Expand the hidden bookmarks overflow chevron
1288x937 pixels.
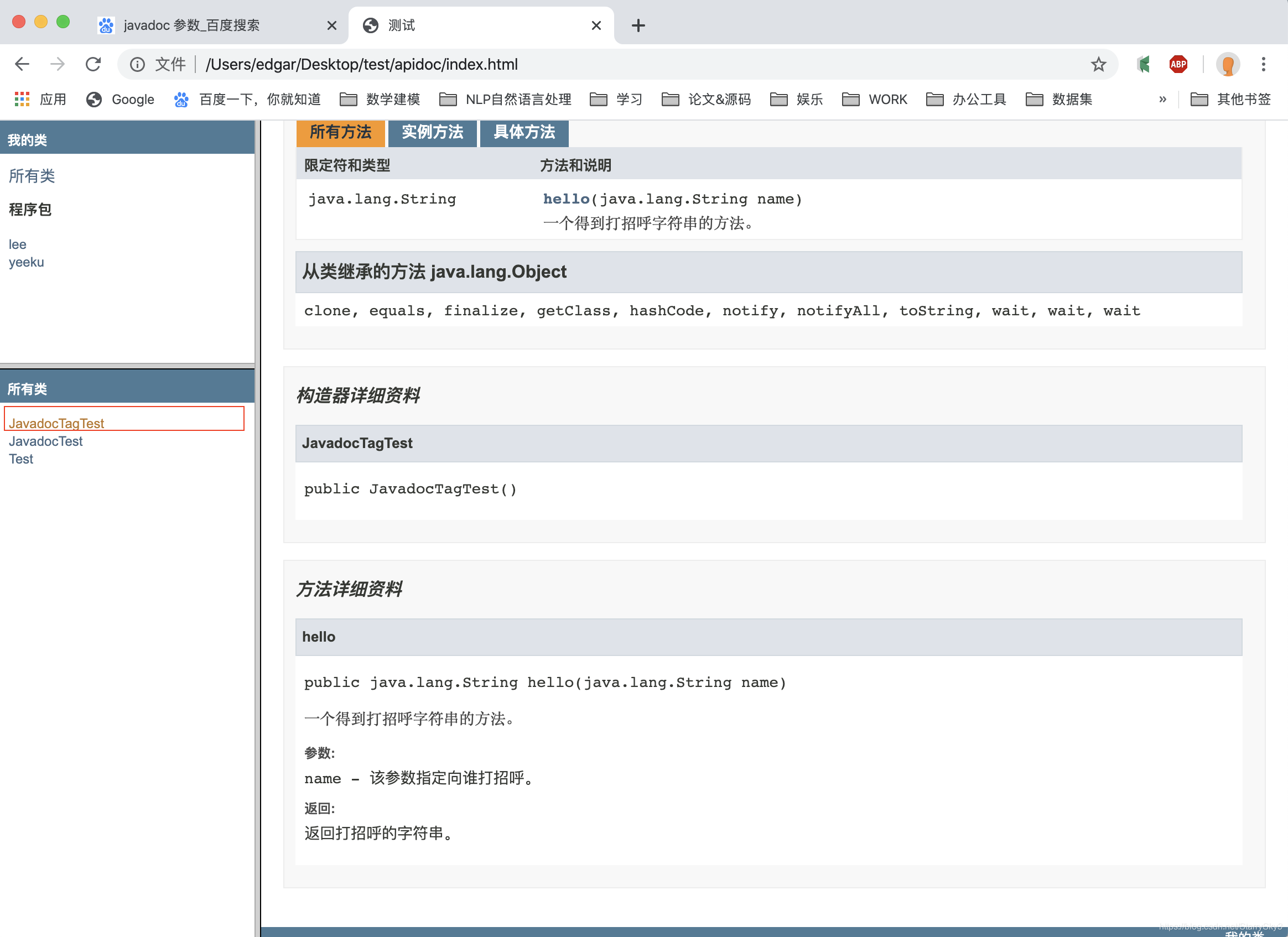(x=1162, y=100)
